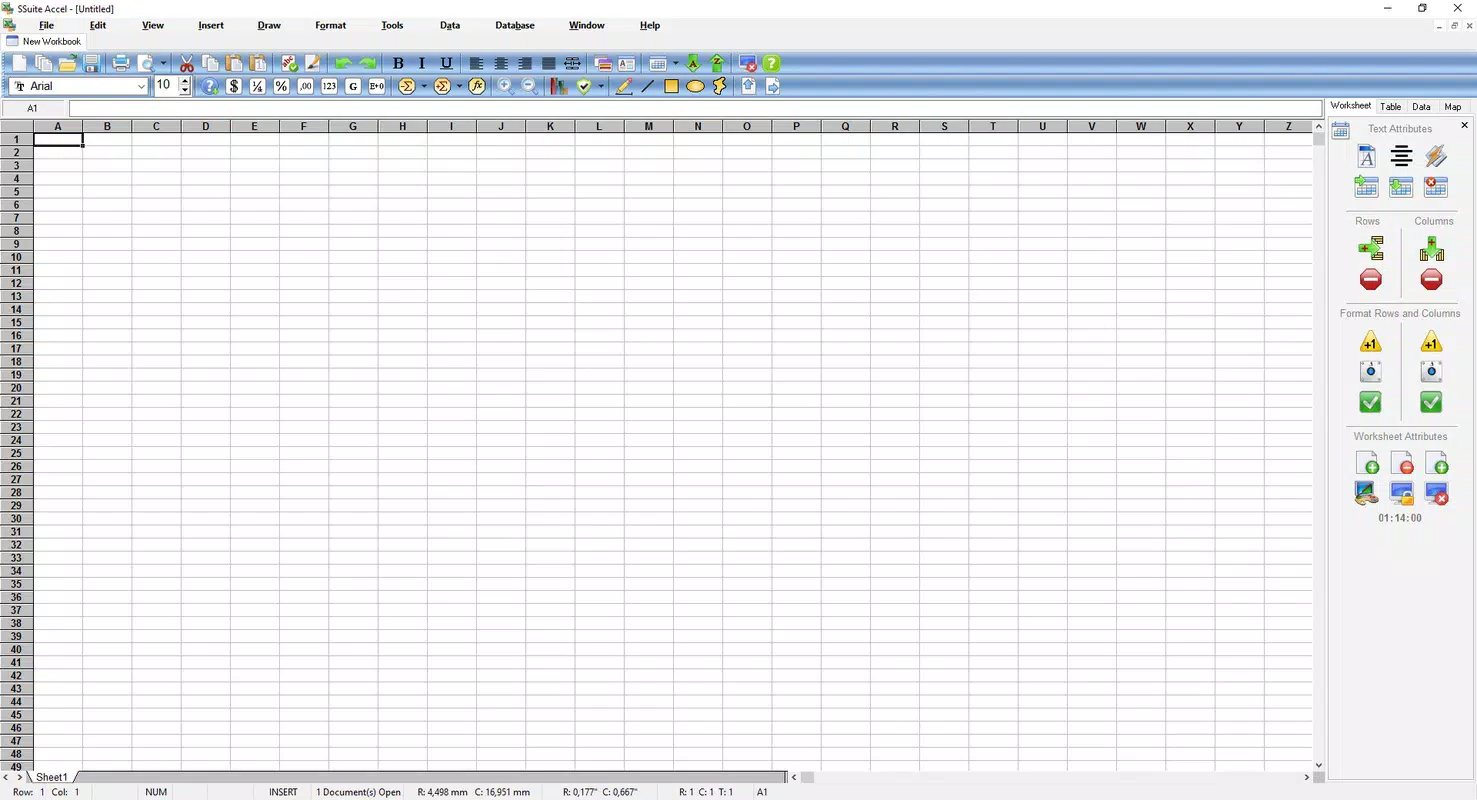This screenshot has height=800, width=1477.
Task: Switch to the Table side panel tab
Action: [1390, 107]
